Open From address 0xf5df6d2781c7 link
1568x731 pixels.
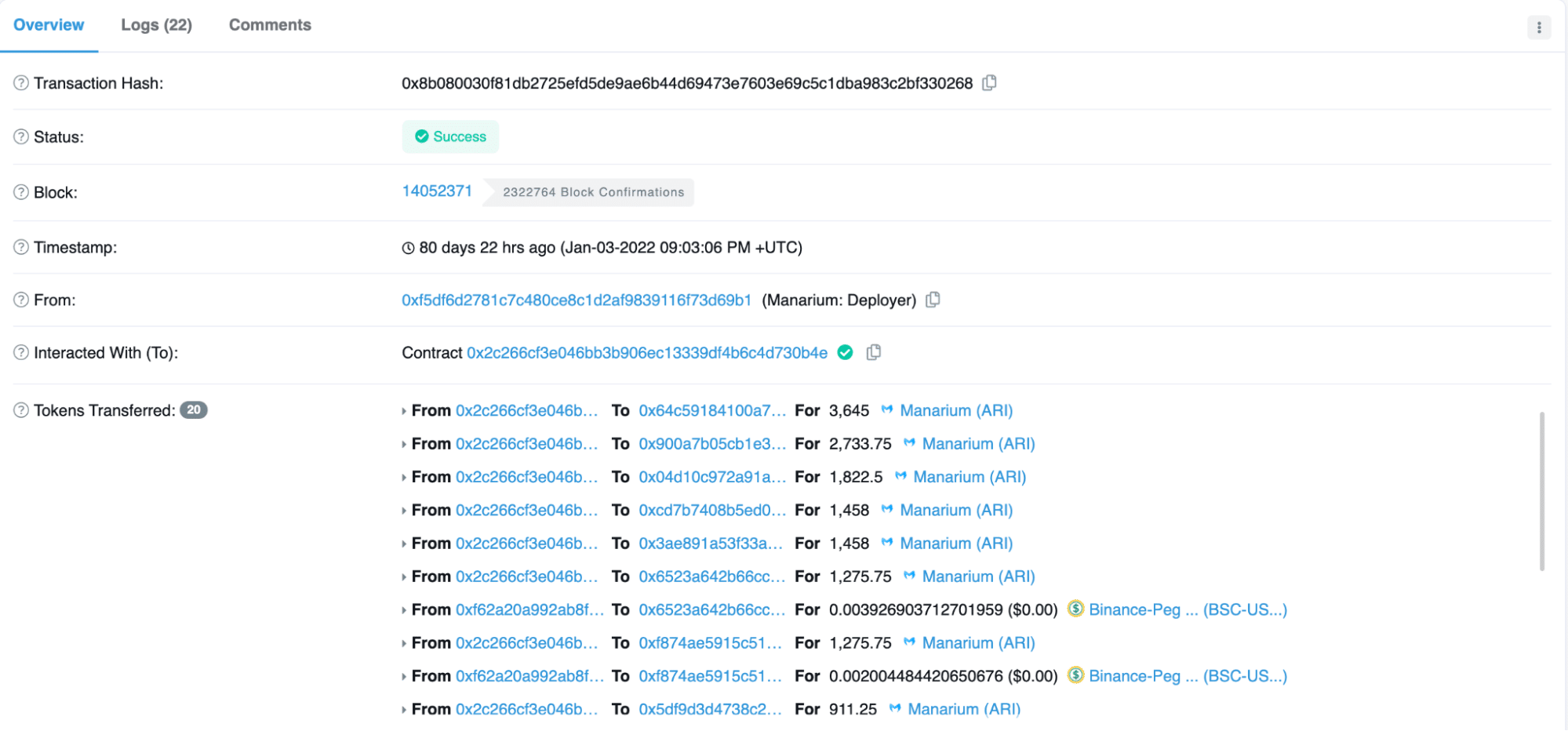click(x=577, y=300)
